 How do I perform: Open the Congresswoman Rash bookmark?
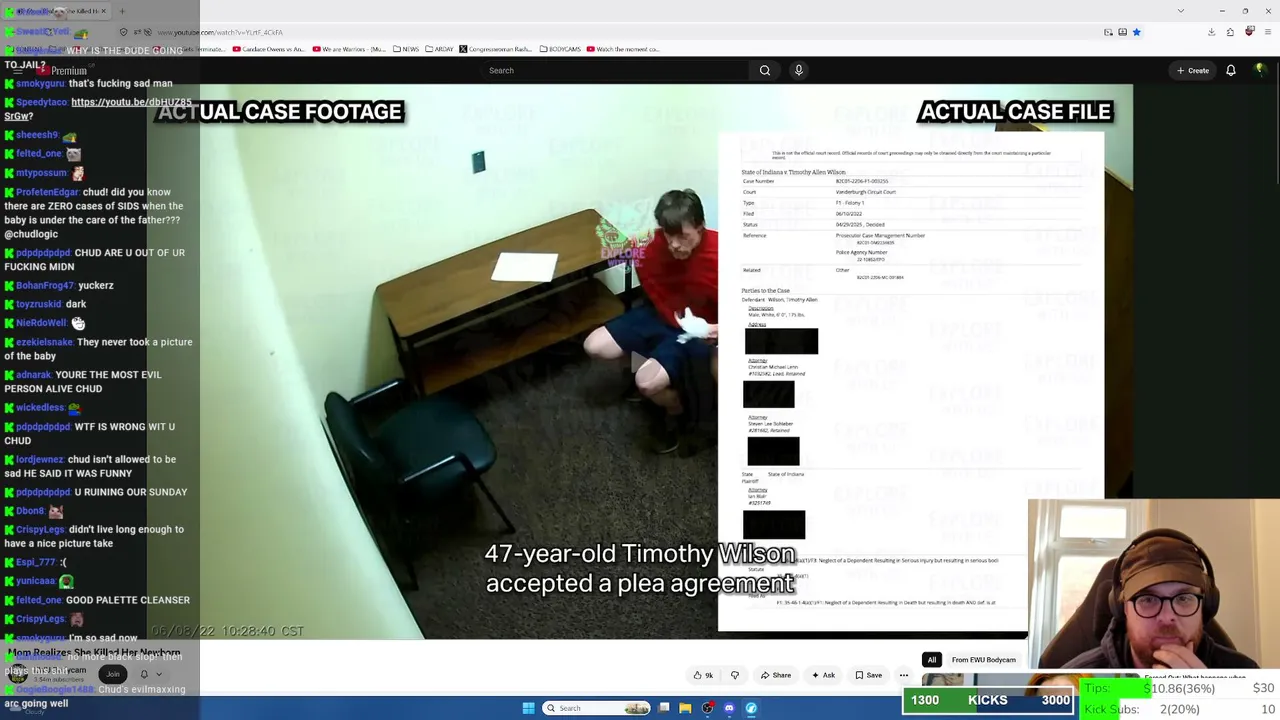(495, 49)
